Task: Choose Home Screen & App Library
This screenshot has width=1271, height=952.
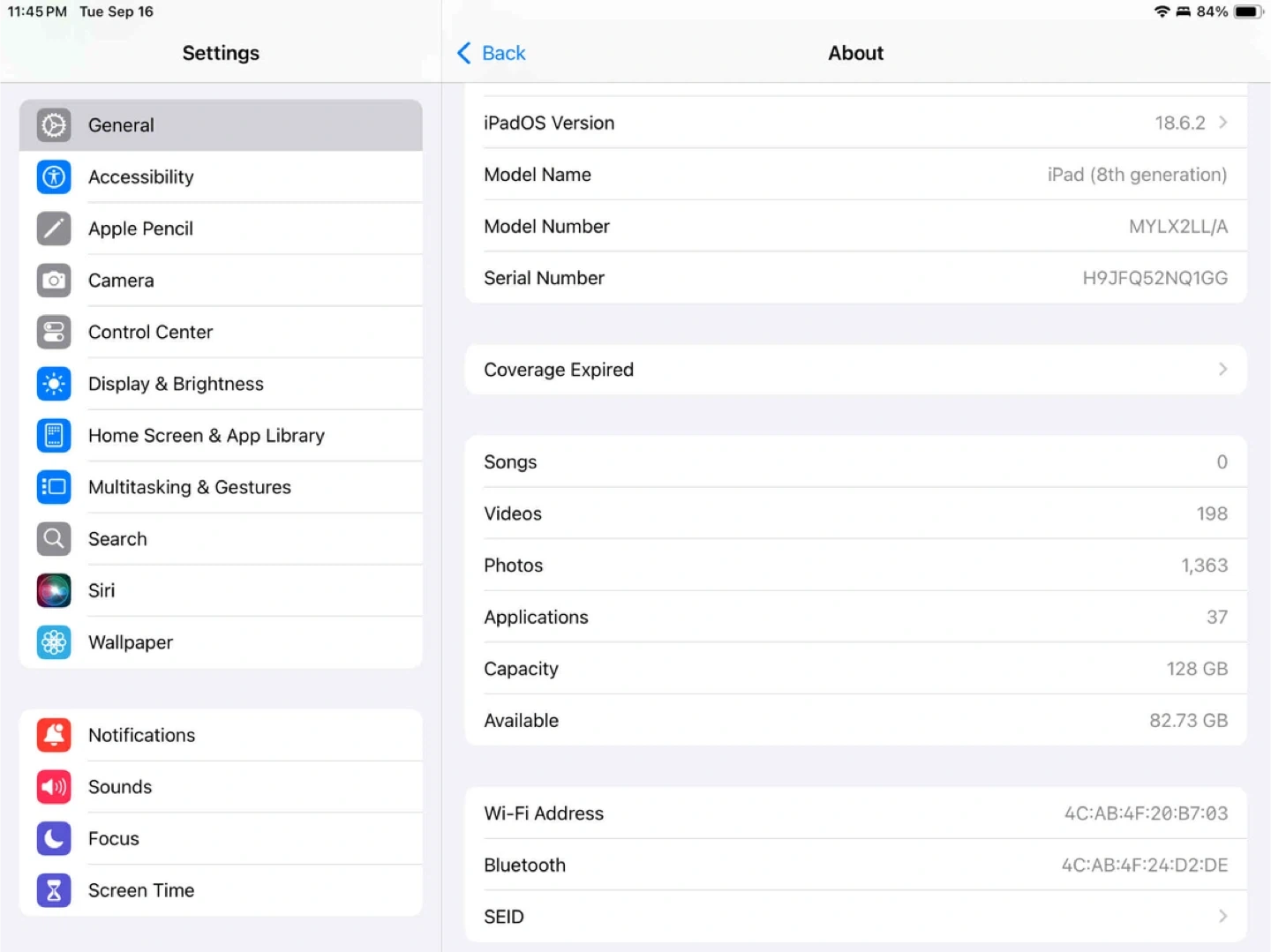Action: (x=207, y=436)
